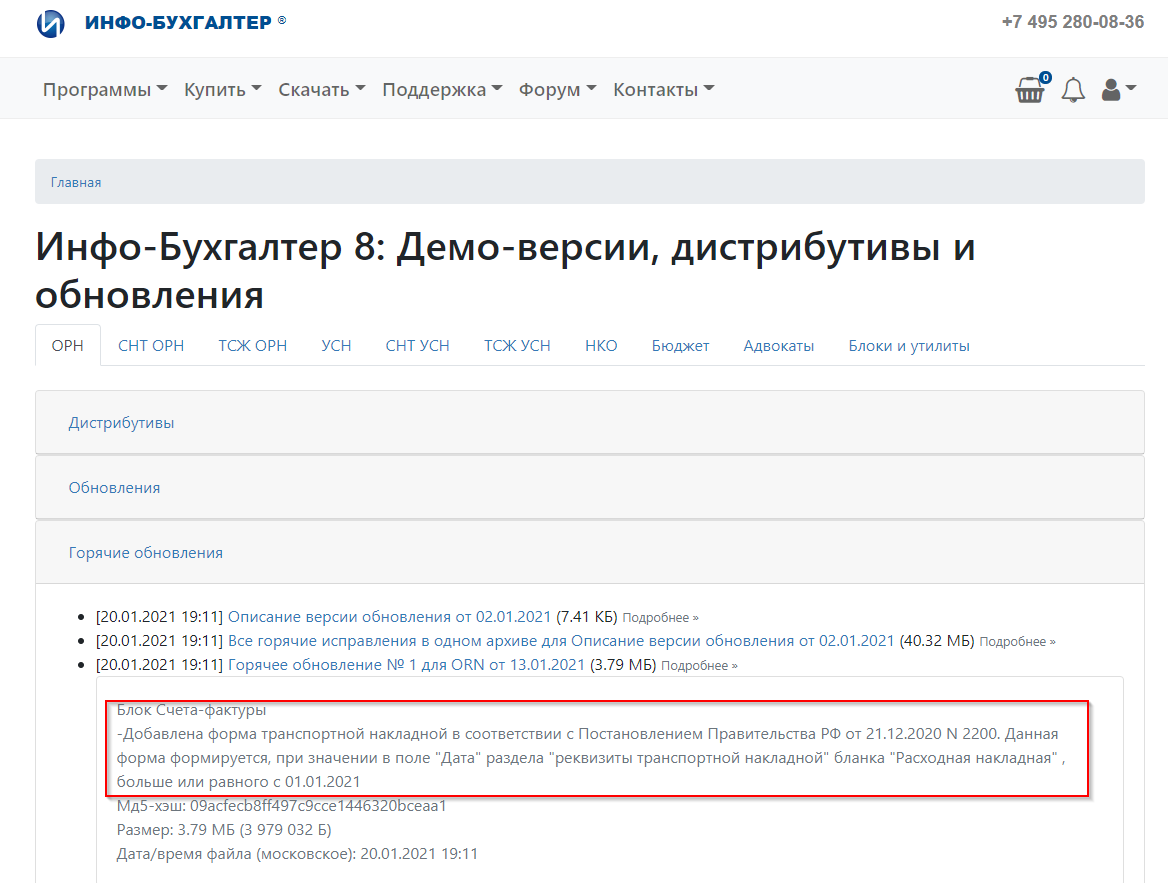Go to the Главная breadcrumb link
The image size is (1168, 883).
tap(76, 183)
